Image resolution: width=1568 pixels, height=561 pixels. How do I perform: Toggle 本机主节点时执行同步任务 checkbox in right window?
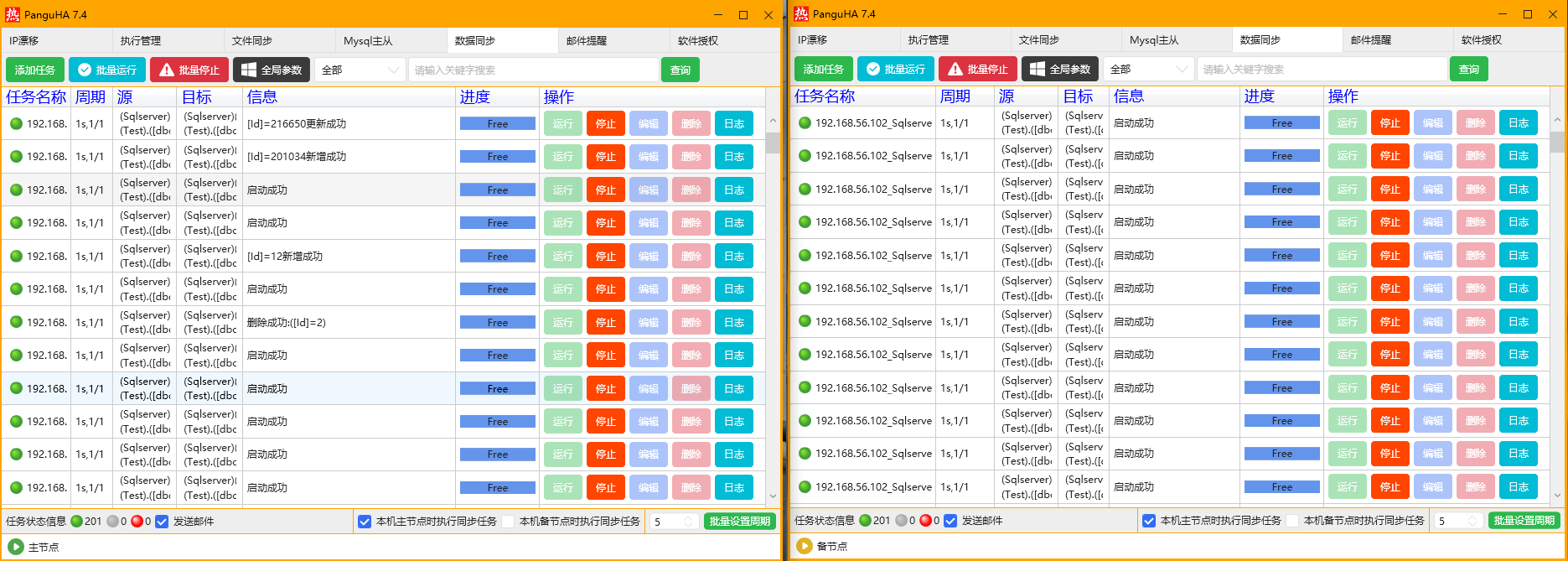(x=1149, y=520)
